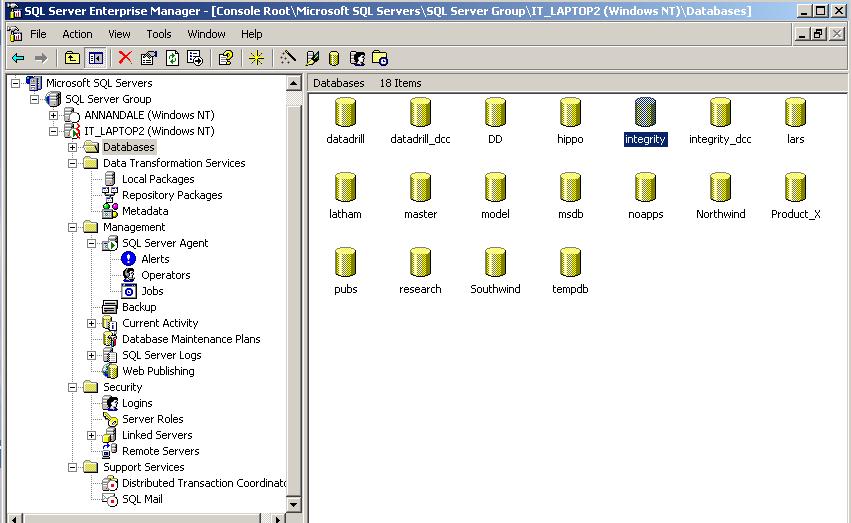This screenshot has width=851, height=523.
Task: Select Database Maintenance Plans
Action: click(191, 339)
